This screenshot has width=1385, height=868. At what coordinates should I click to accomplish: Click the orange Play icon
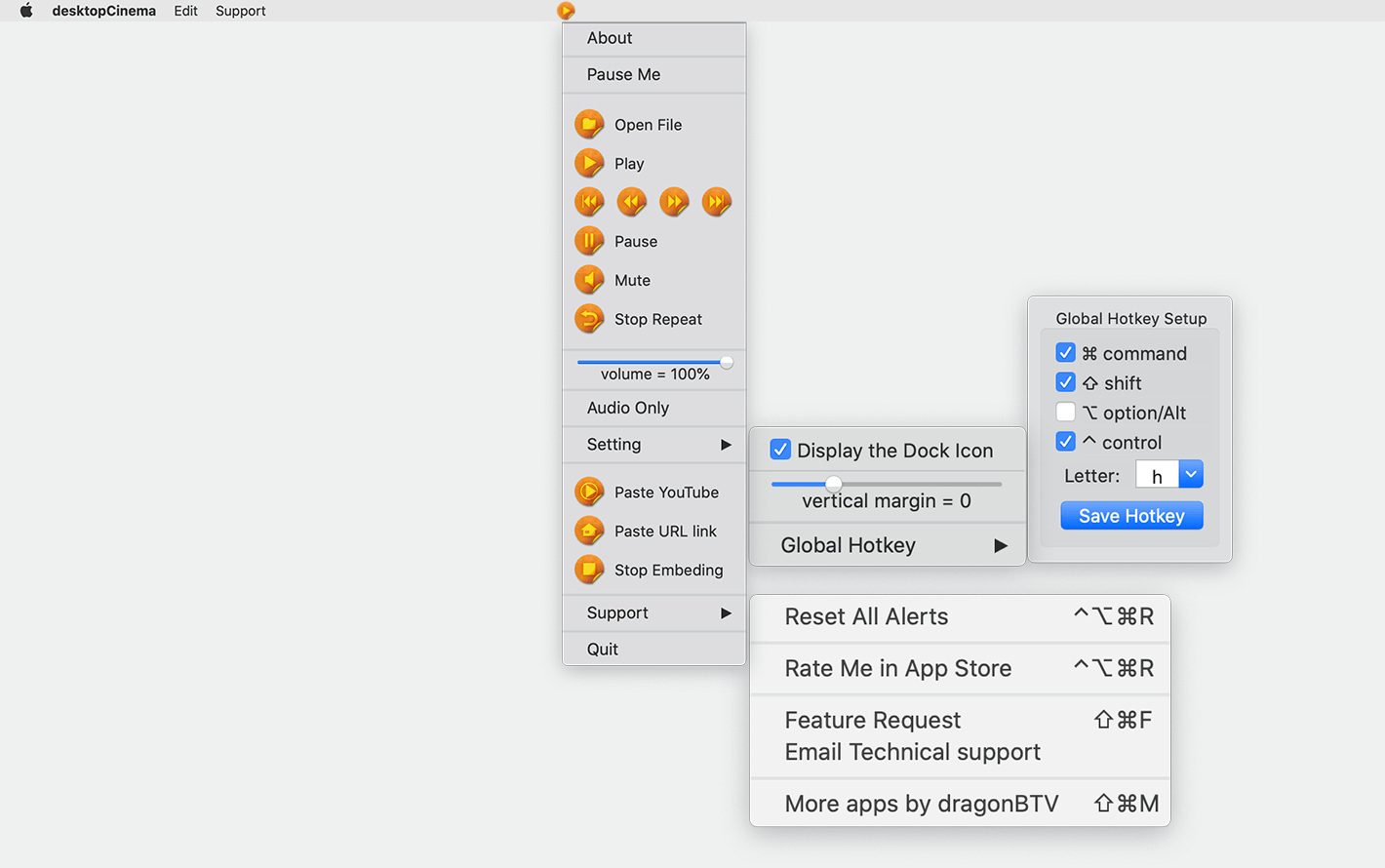click(x=589, y=164)
